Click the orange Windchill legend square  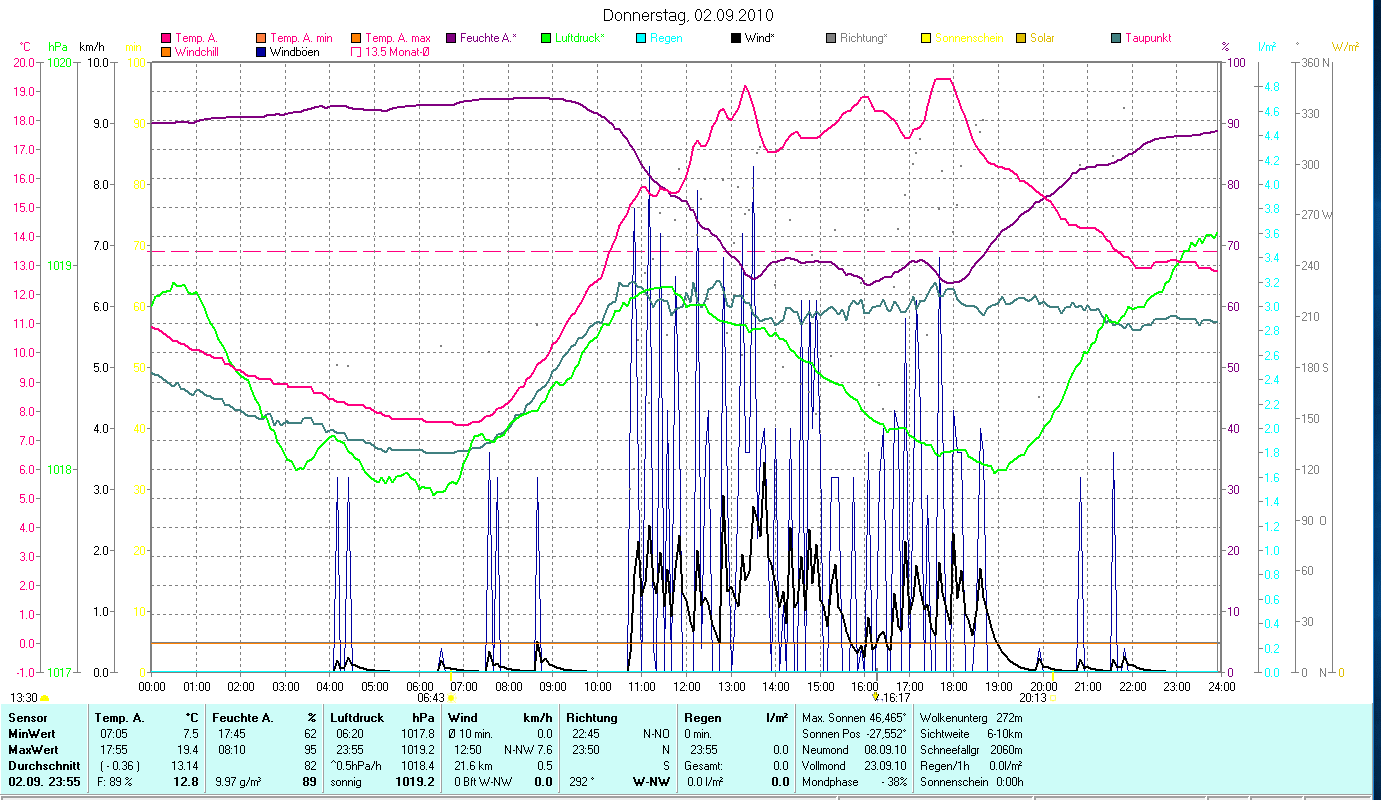pyautogui.click(x=166, y=52)
